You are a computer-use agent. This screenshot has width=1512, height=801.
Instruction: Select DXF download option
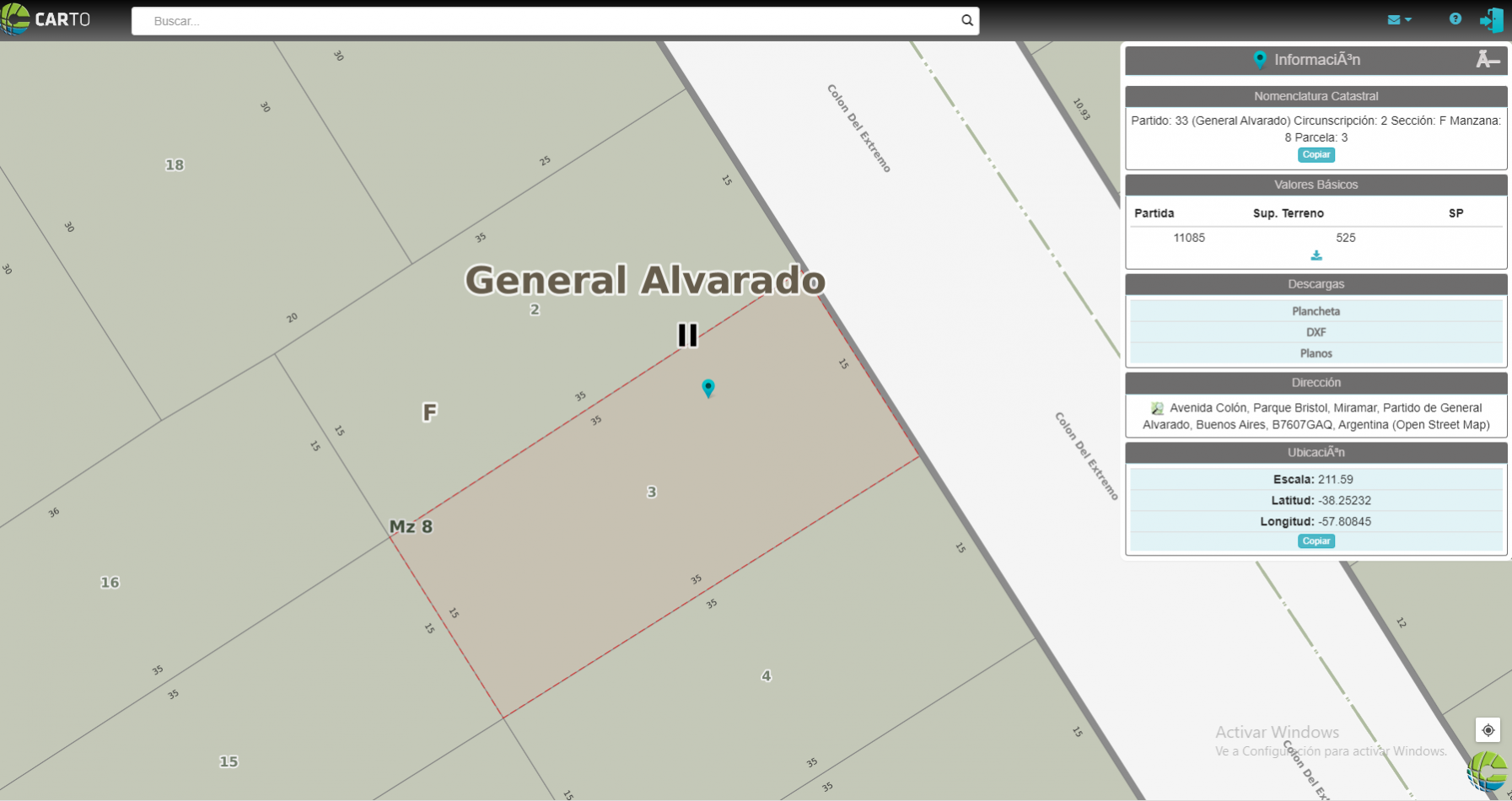tap(1316, 332)
